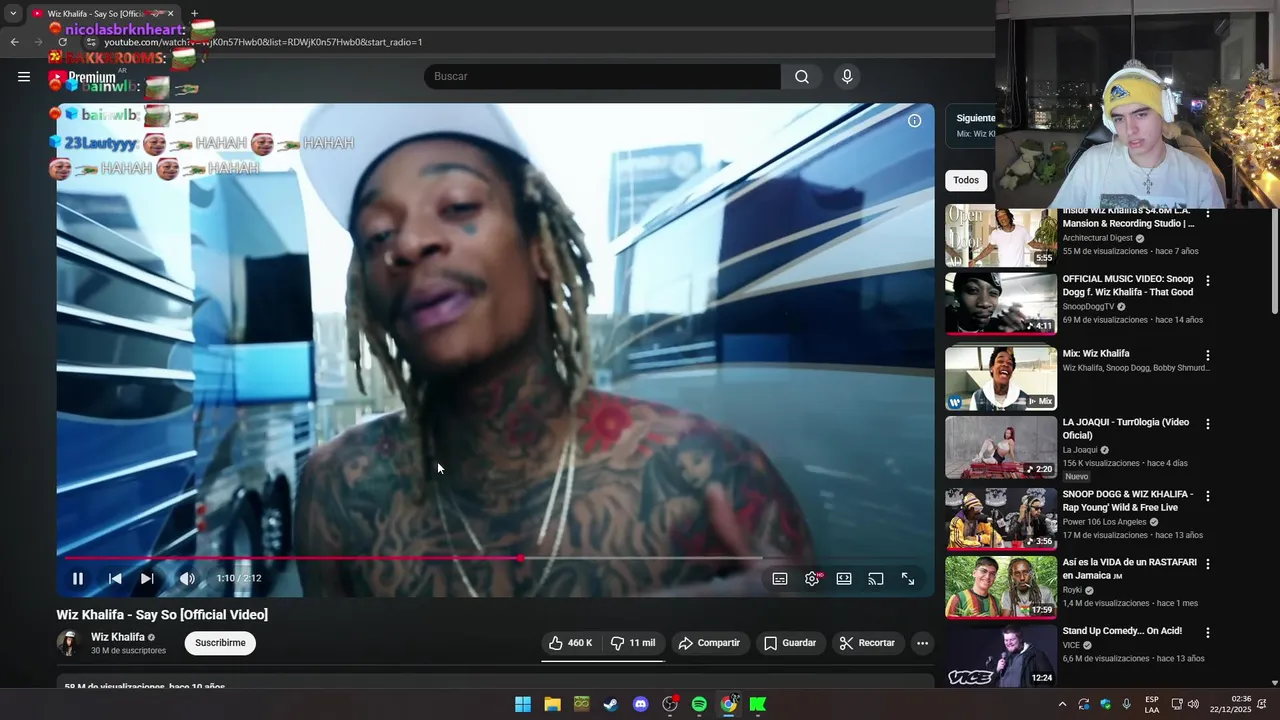Screen dimensions: 1280x720
Task: Open options for the Architectural Digest video
Action: (x=1208, y=213)
